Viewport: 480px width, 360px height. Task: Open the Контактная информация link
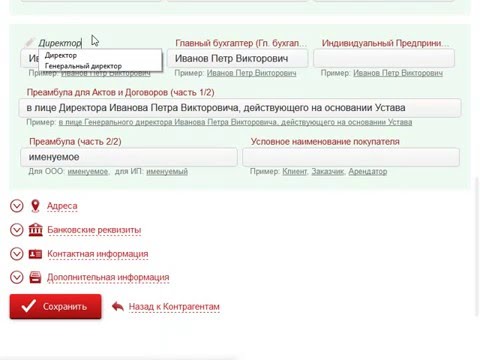pos(98,254)
